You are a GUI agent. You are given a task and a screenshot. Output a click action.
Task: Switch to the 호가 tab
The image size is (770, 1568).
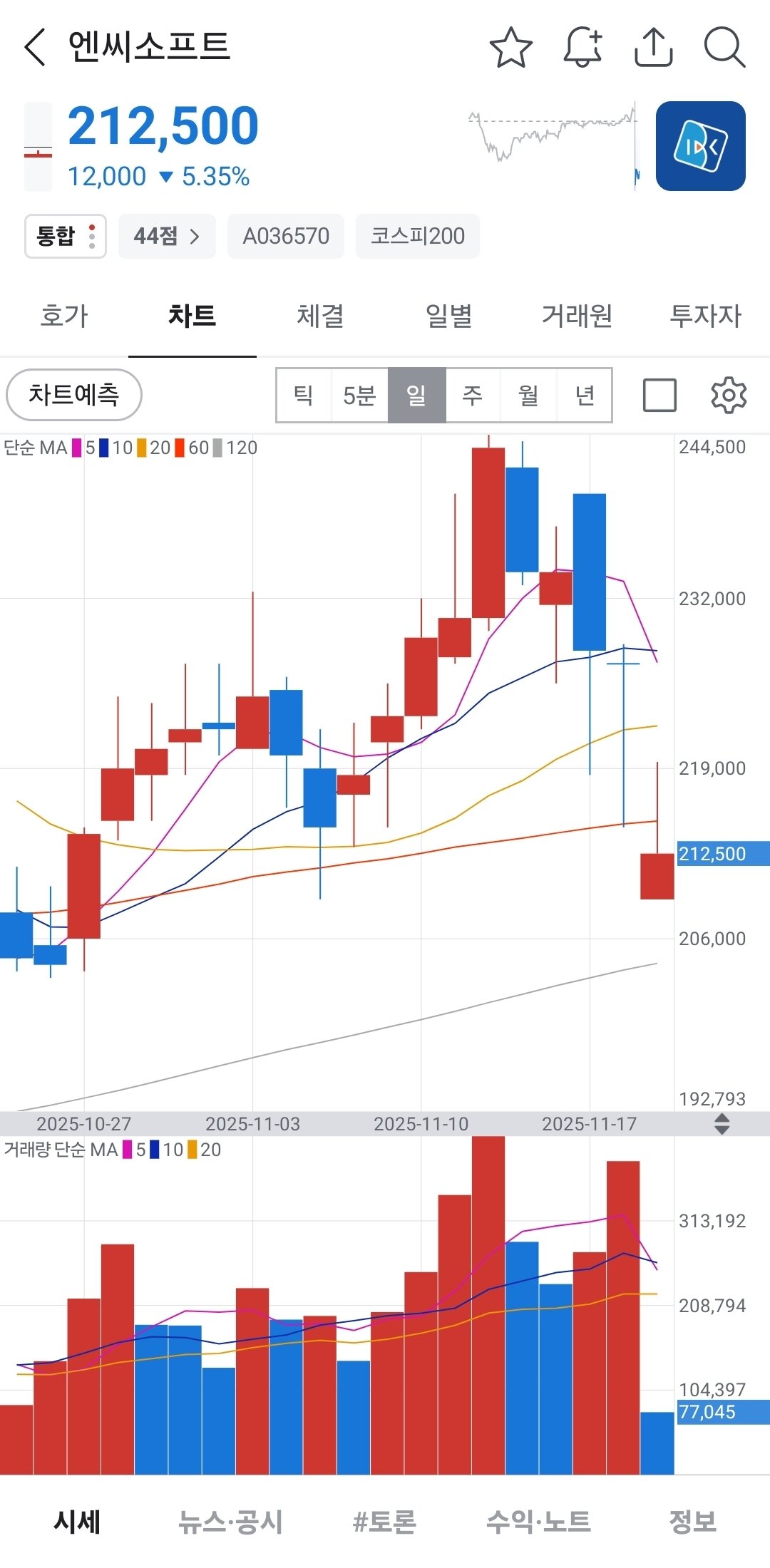(x=64, y=316)
